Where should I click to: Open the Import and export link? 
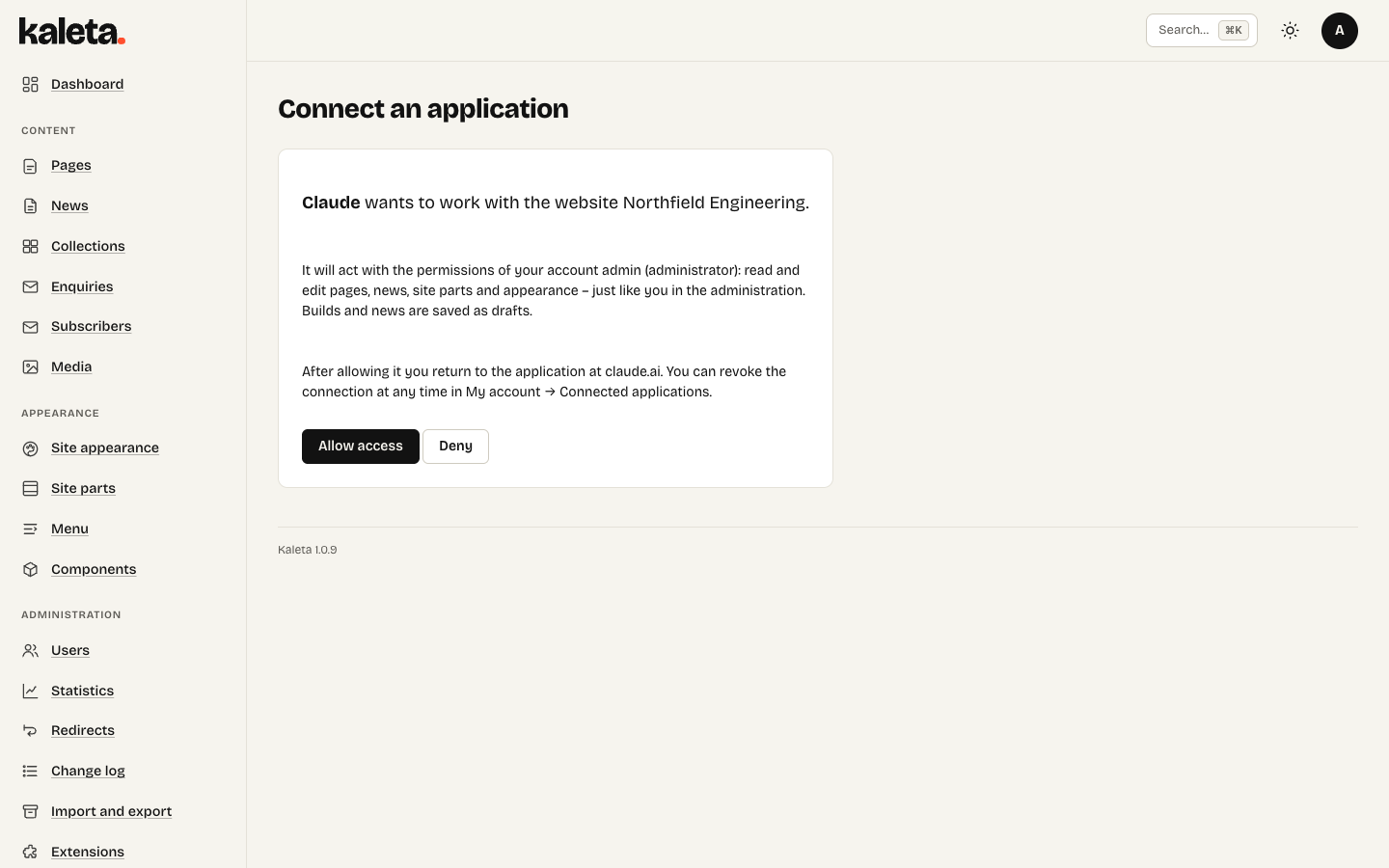[111, 811]
